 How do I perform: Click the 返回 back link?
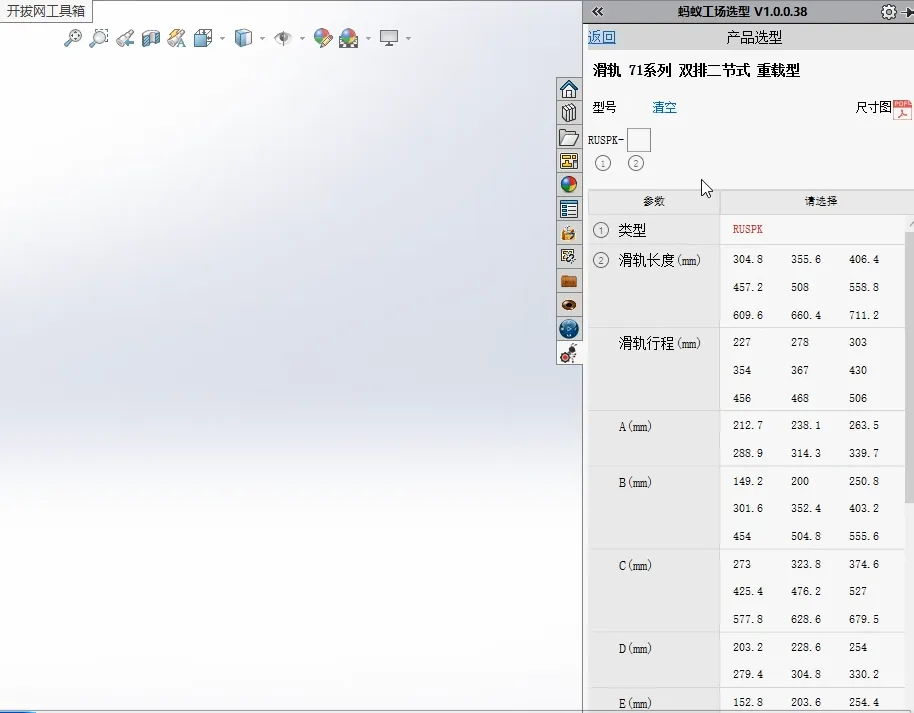[x=602, y=37]
